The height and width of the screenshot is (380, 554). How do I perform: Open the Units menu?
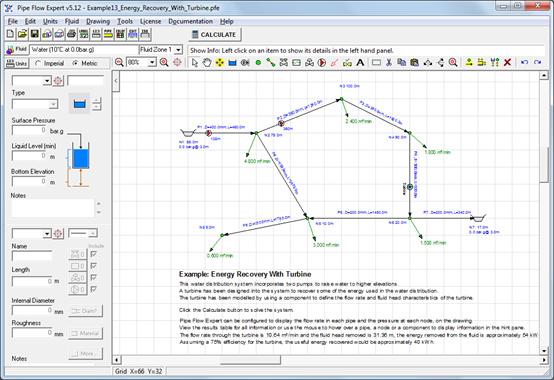click(50, 22)
